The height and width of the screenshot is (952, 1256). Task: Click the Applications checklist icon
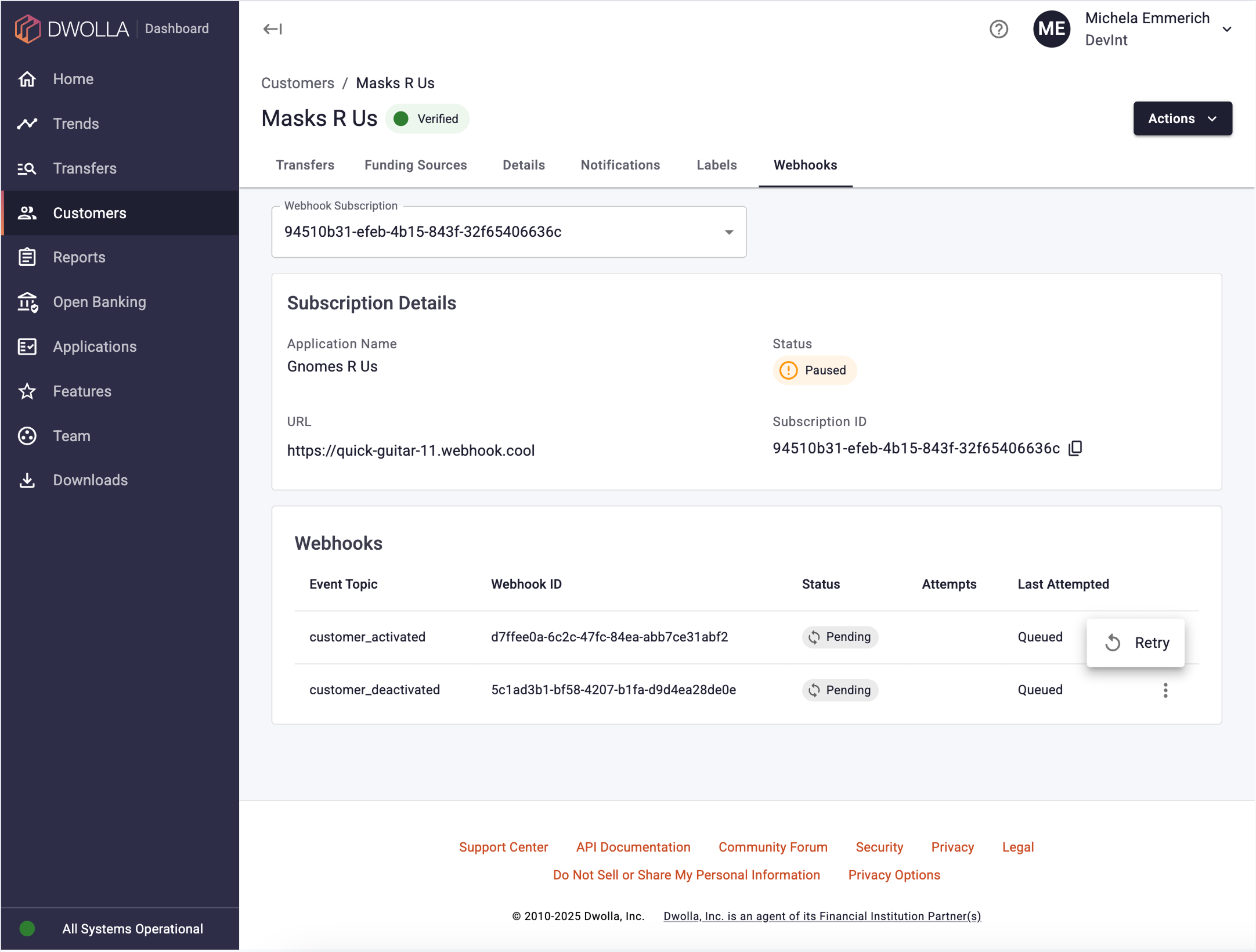tap(27, 347)
